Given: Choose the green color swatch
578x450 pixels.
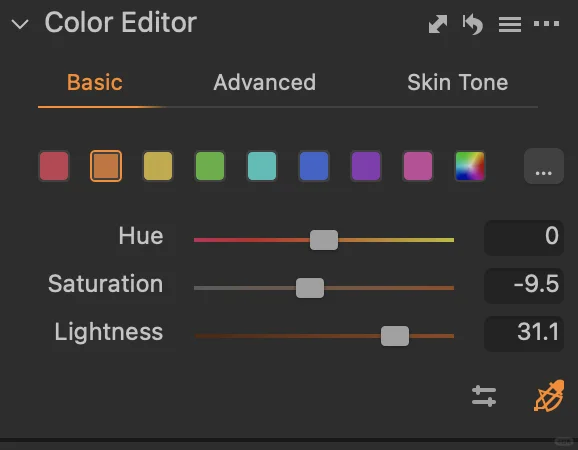Looking at the screenshot, I should click(x=210, y=166).
